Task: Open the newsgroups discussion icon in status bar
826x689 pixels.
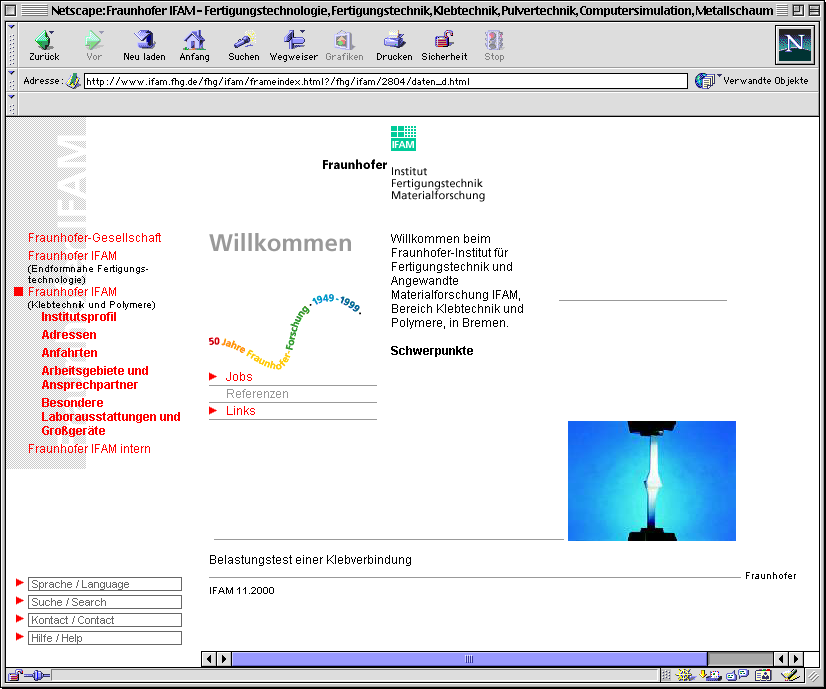Action: coord(738,675)
